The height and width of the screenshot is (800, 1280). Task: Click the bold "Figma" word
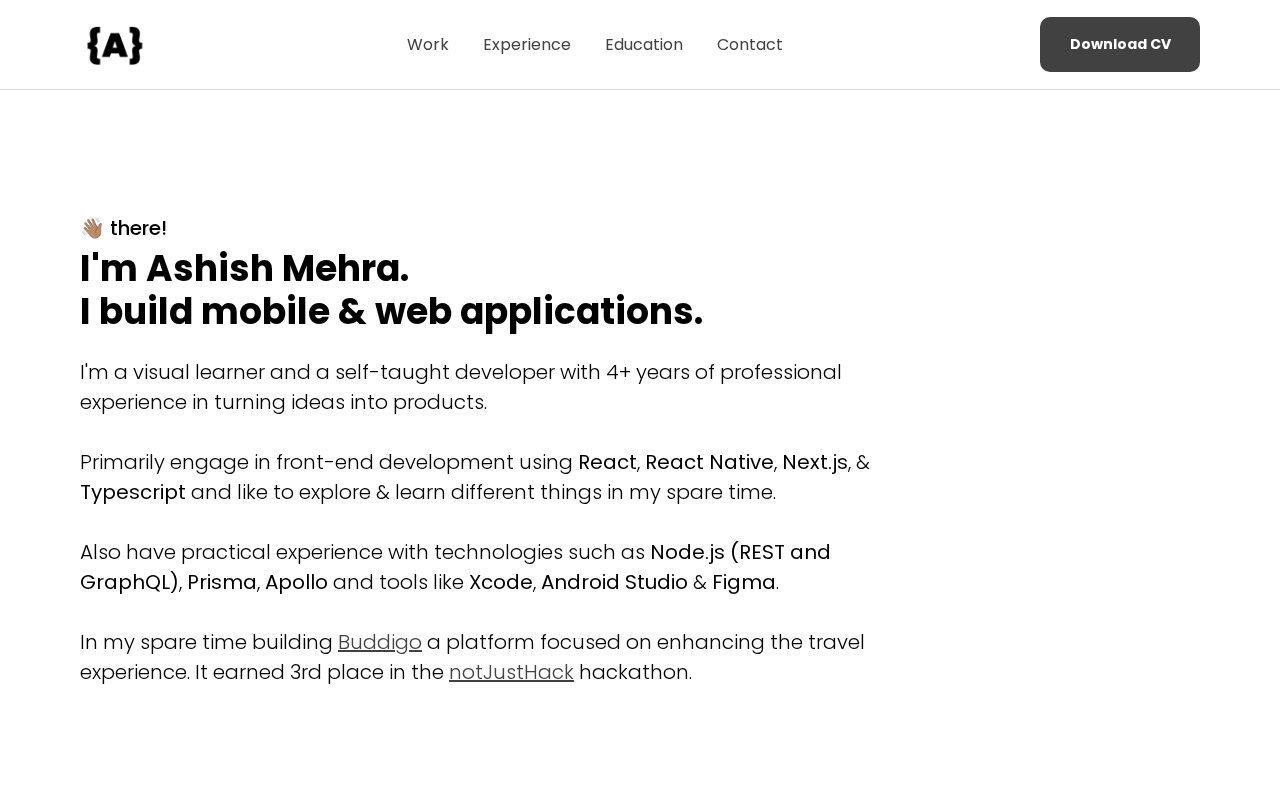tap(744, 582)
